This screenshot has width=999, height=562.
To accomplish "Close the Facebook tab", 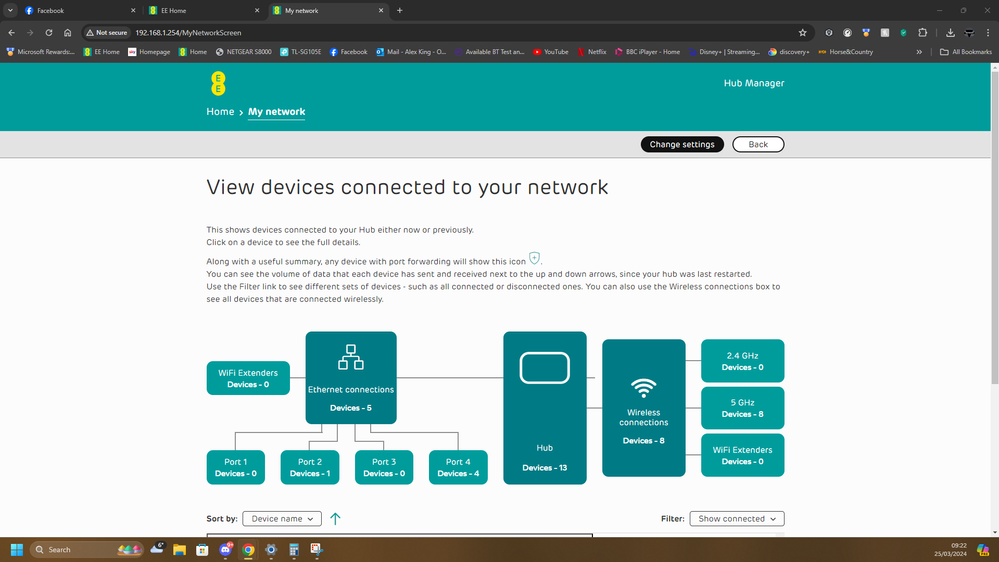I will (133, 10).
